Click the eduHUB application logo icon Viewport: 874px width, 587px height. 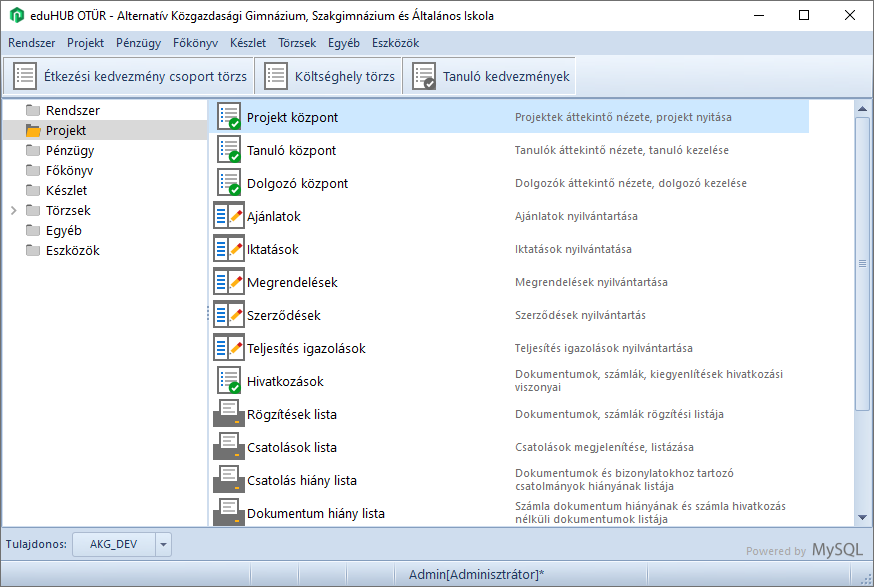click(x=17, y=16)
